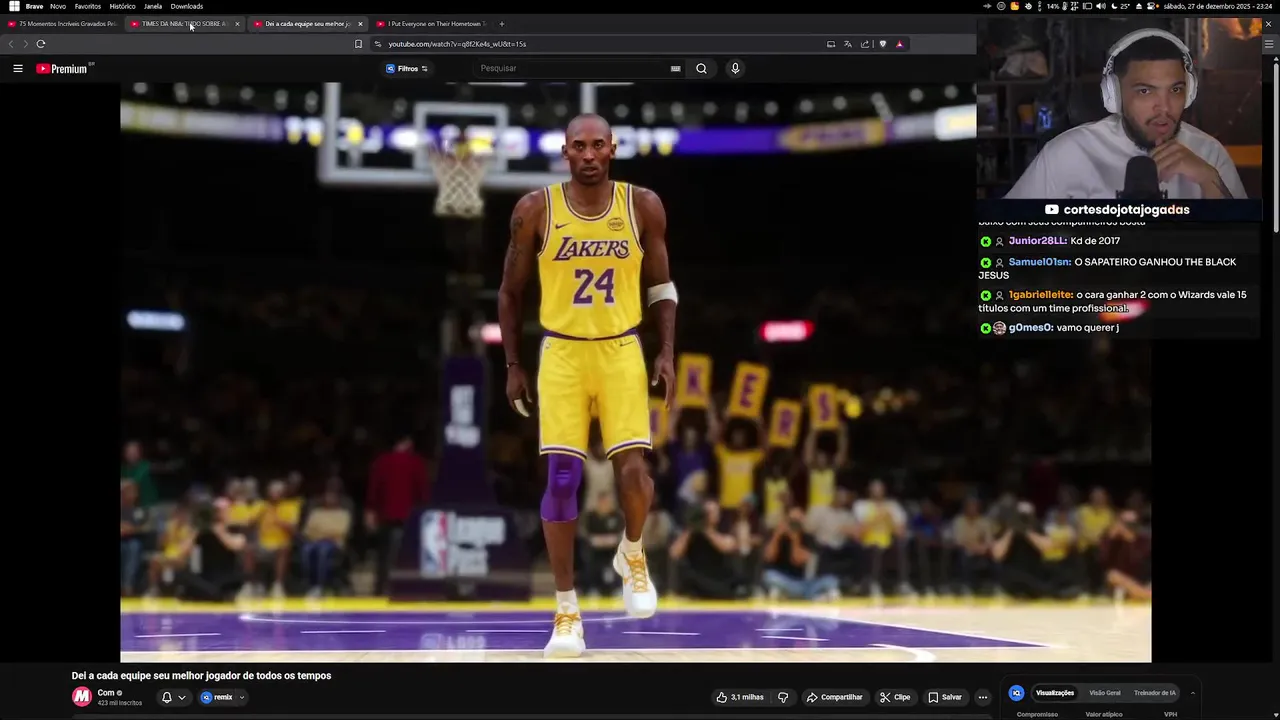This screenshot has width=1280, height=720.
Task: Select the Visualizações tab
Action: pyautogui.click(x=1055, y=693)
